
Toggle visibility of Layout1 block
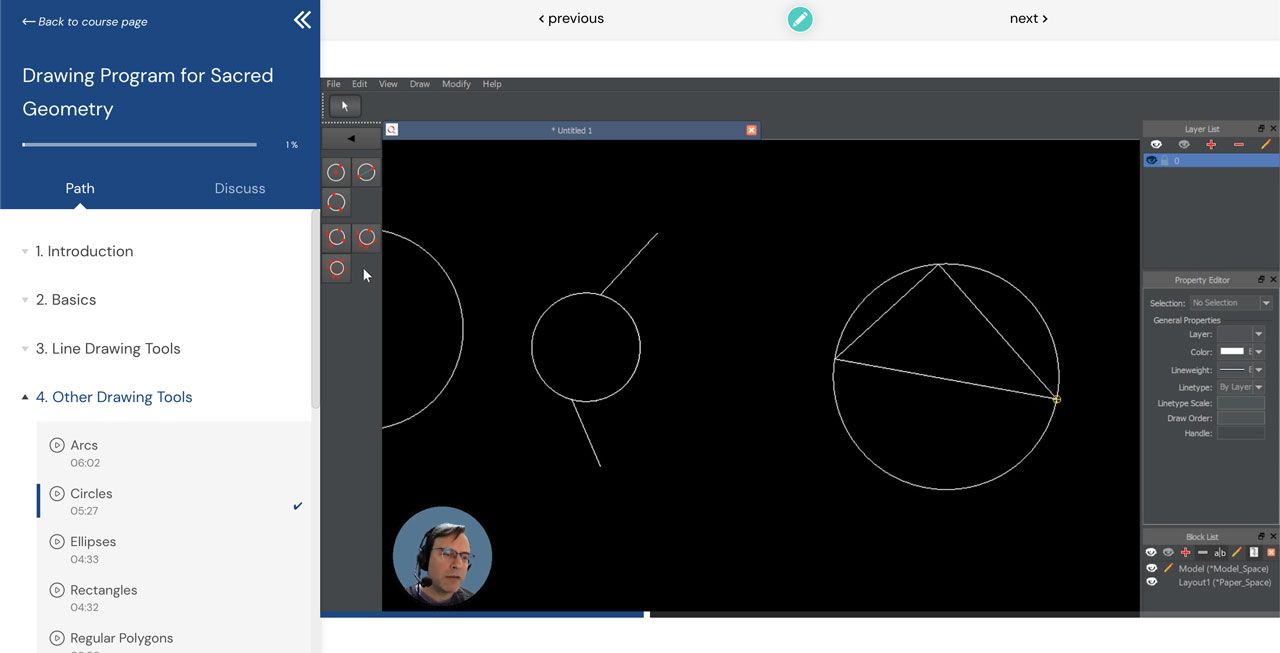click(x=1151, y=582)
